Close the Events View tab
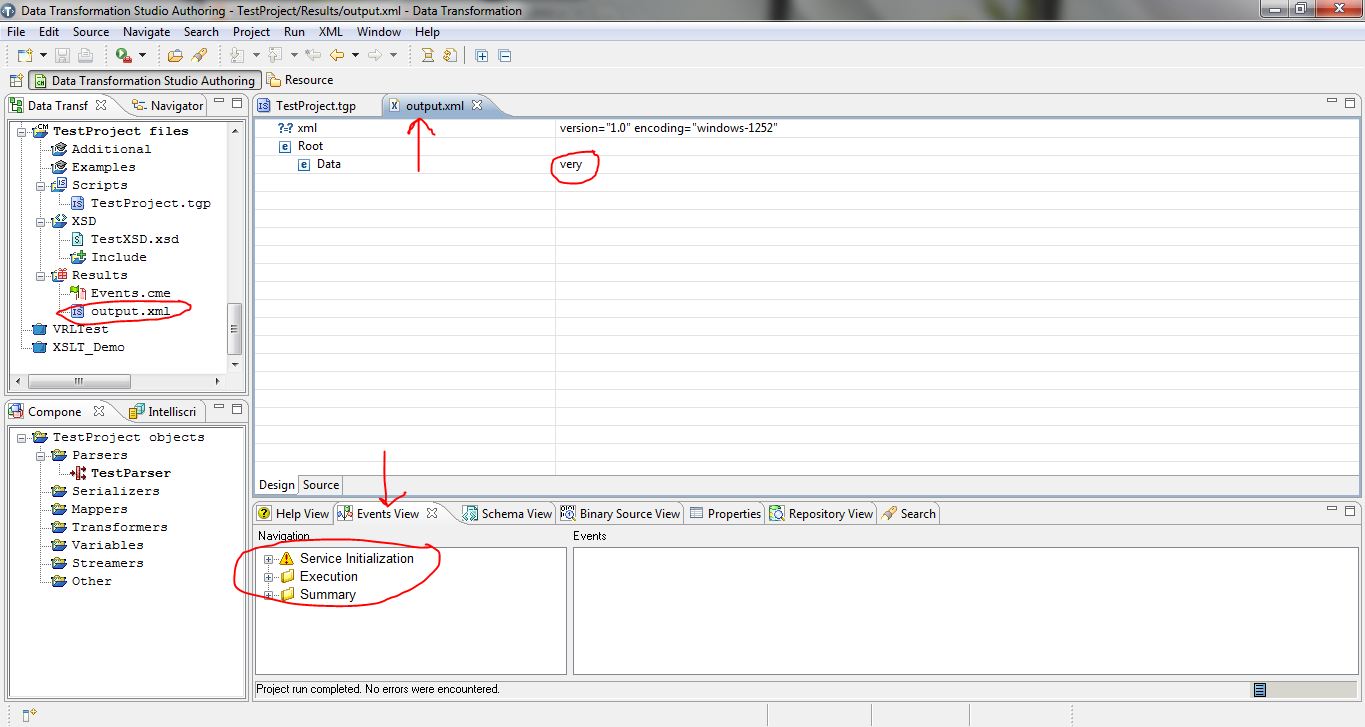1365x727 pixels. [432, 513]
